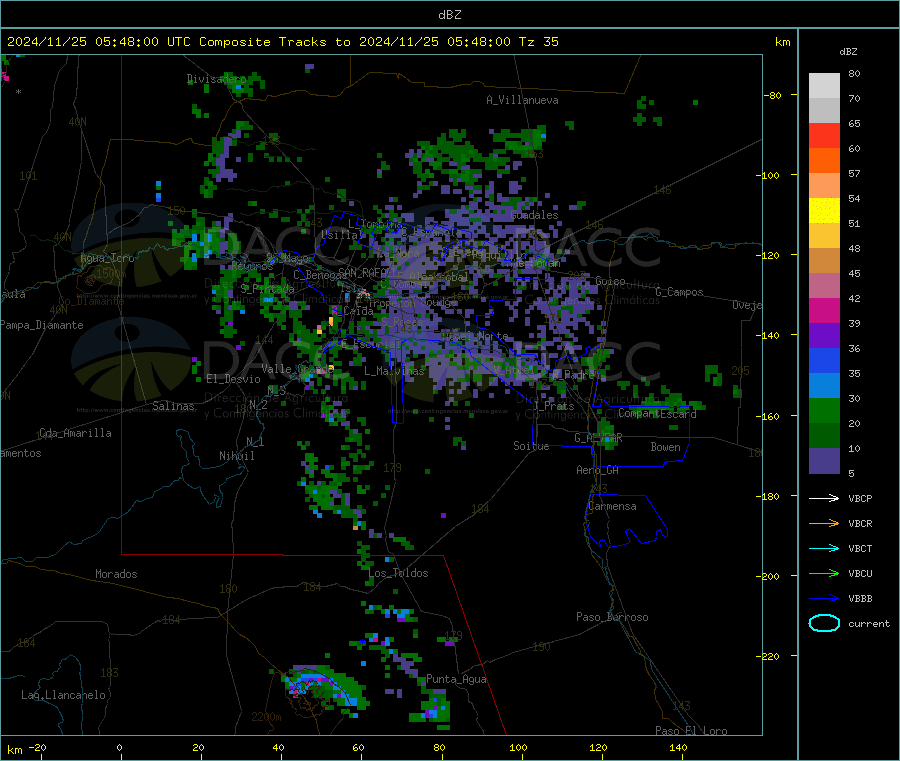Click the 'Paso_El_Loro' map label
900x761 pixels.
tap(692, 731)
